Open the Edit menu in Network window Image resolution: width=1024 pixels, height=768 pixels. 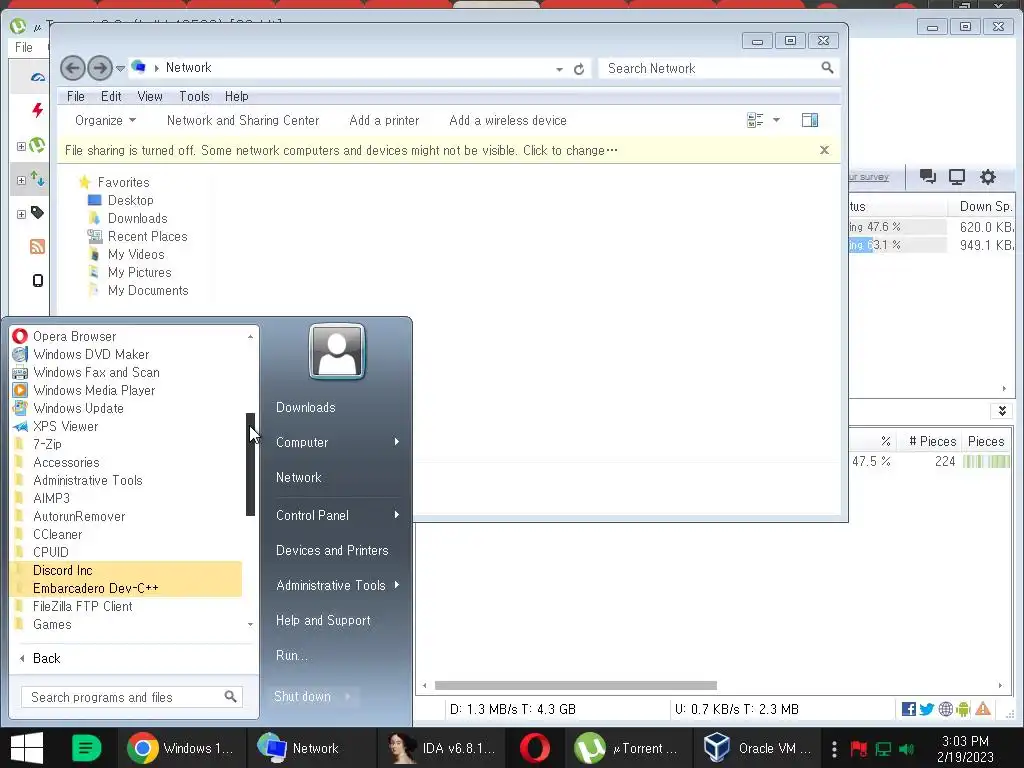111,97
